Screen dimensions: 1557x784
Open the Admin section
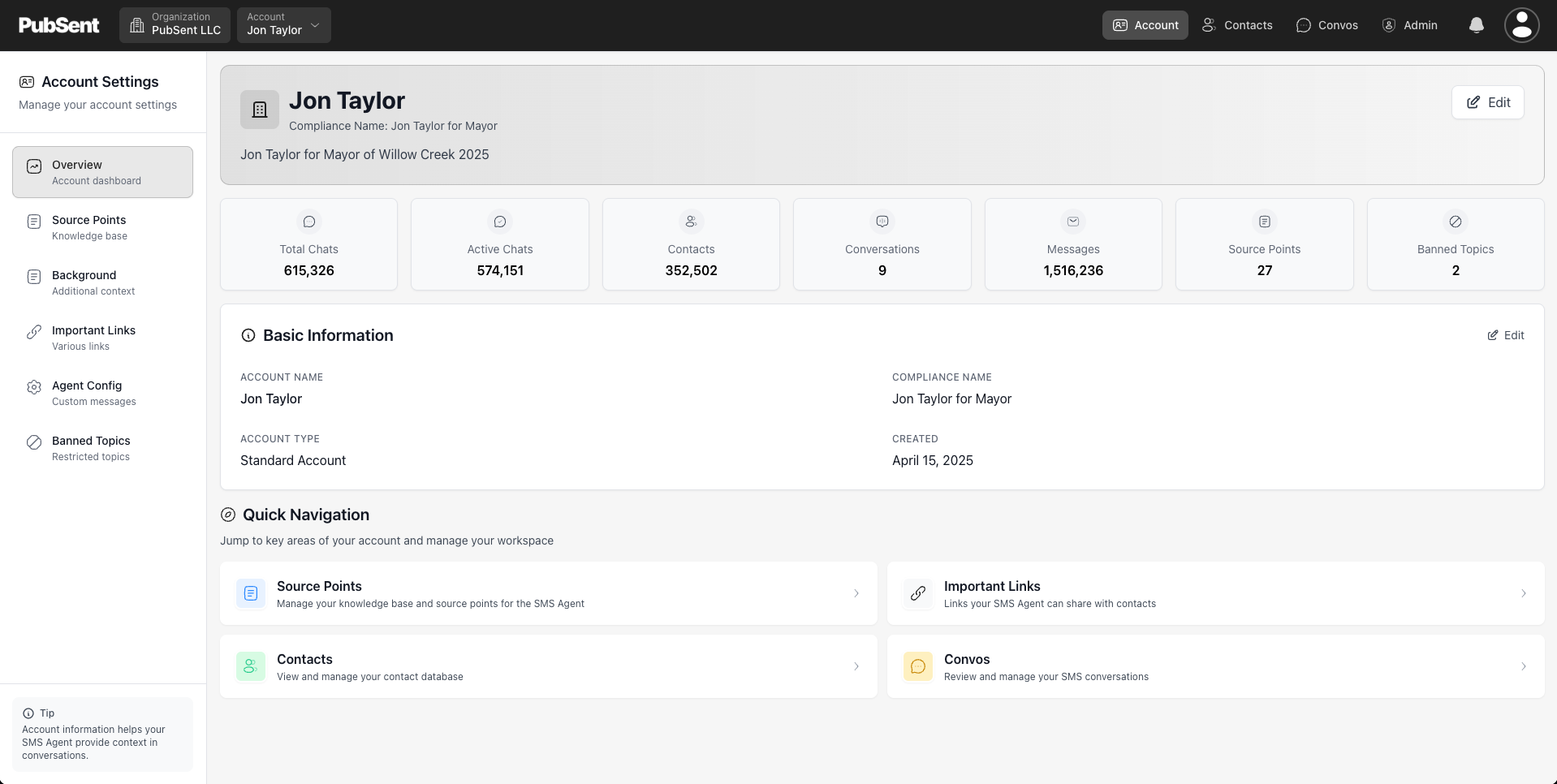(x=1410, y=25)
